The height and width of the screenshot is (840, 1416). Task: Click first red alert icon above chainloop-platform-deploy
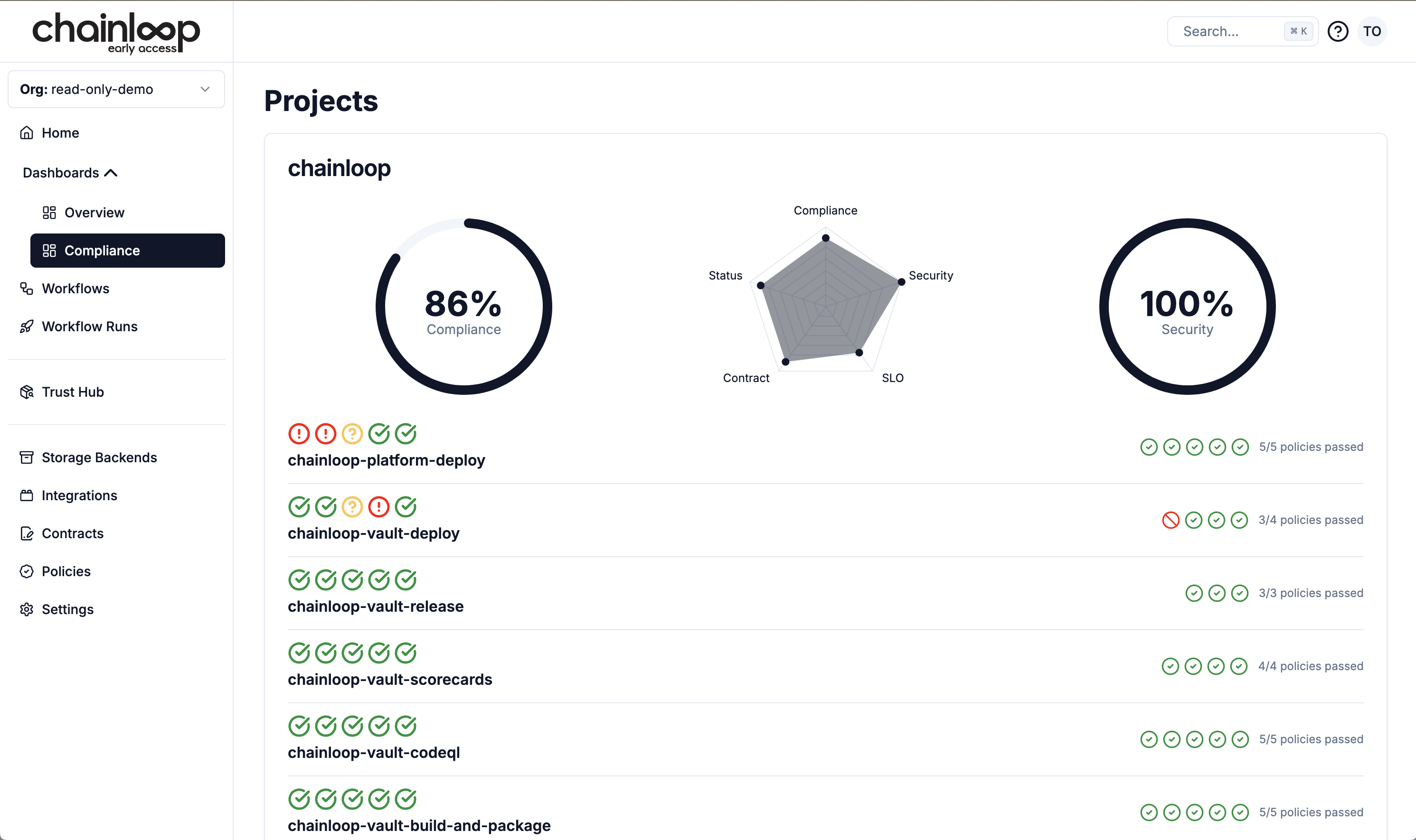(298, 434)
